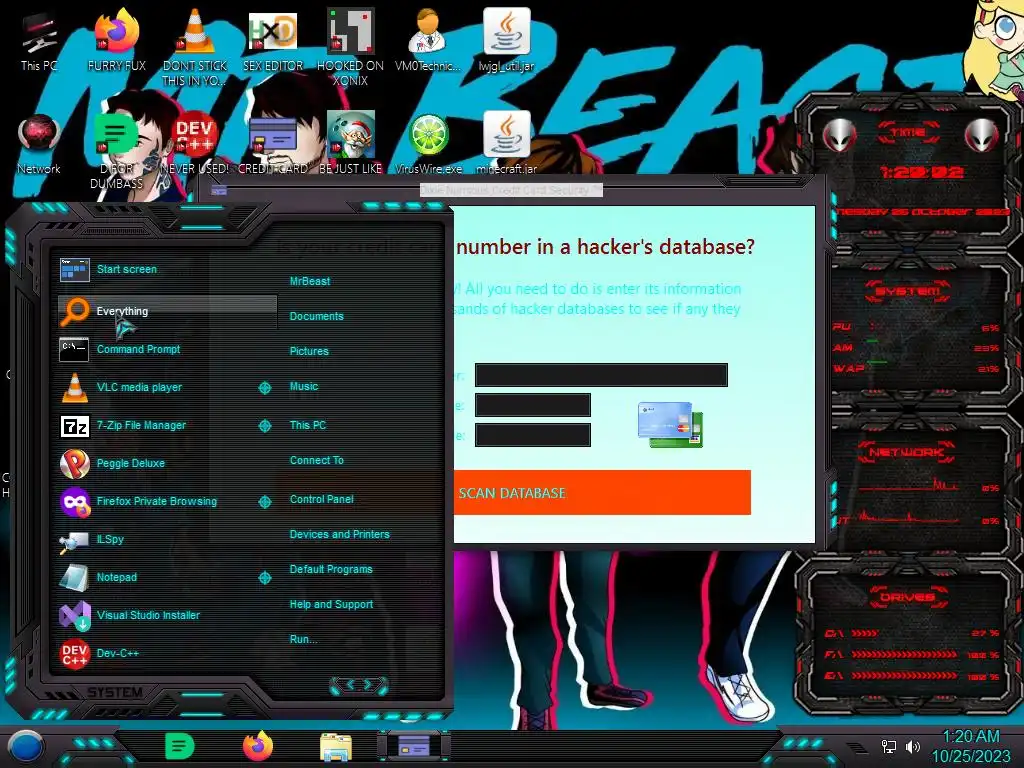
Task: Open Devices and Printers
Action: [x=339, y=534]
